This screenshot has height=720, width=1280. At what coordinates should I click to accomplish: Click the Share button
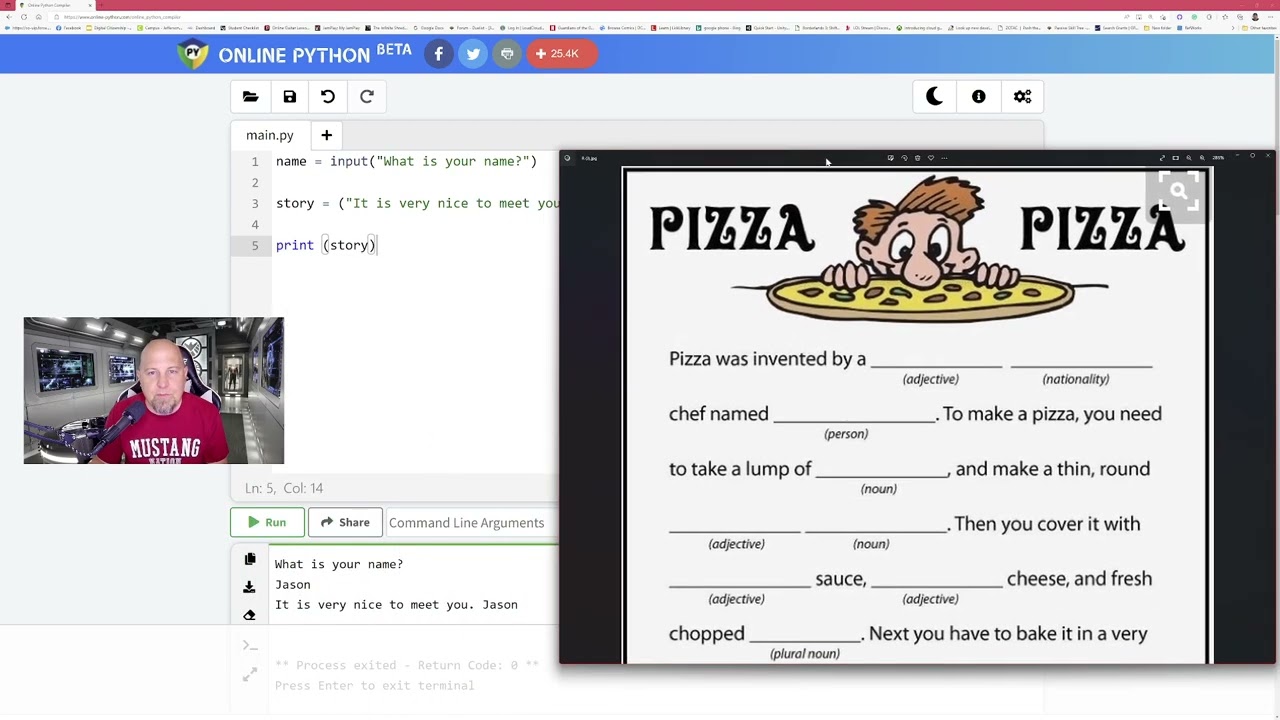[x=345, y=522]
